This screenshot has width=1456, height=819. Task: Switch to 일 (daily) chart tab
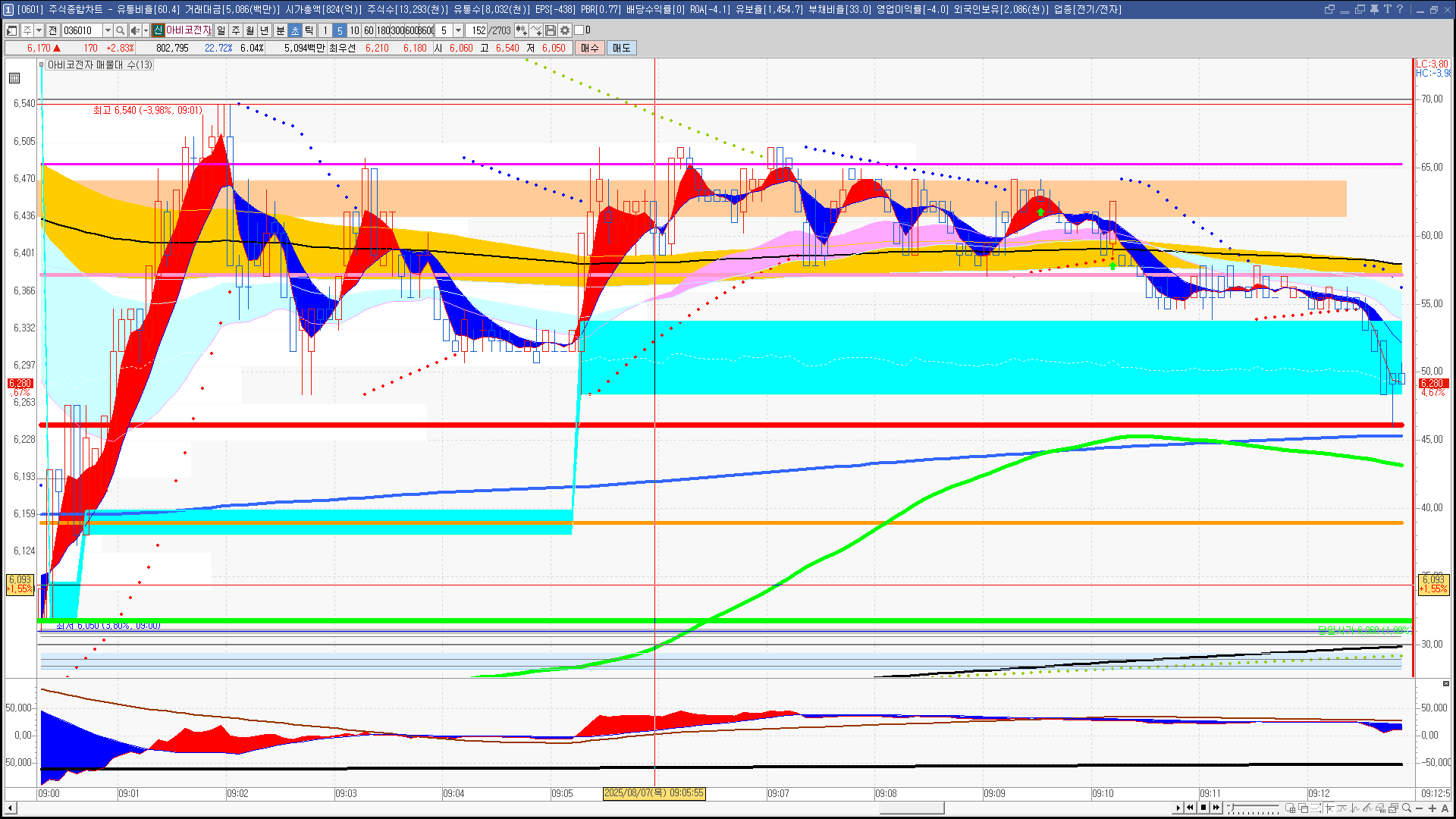pyautogui.click(x=221, y=30)
